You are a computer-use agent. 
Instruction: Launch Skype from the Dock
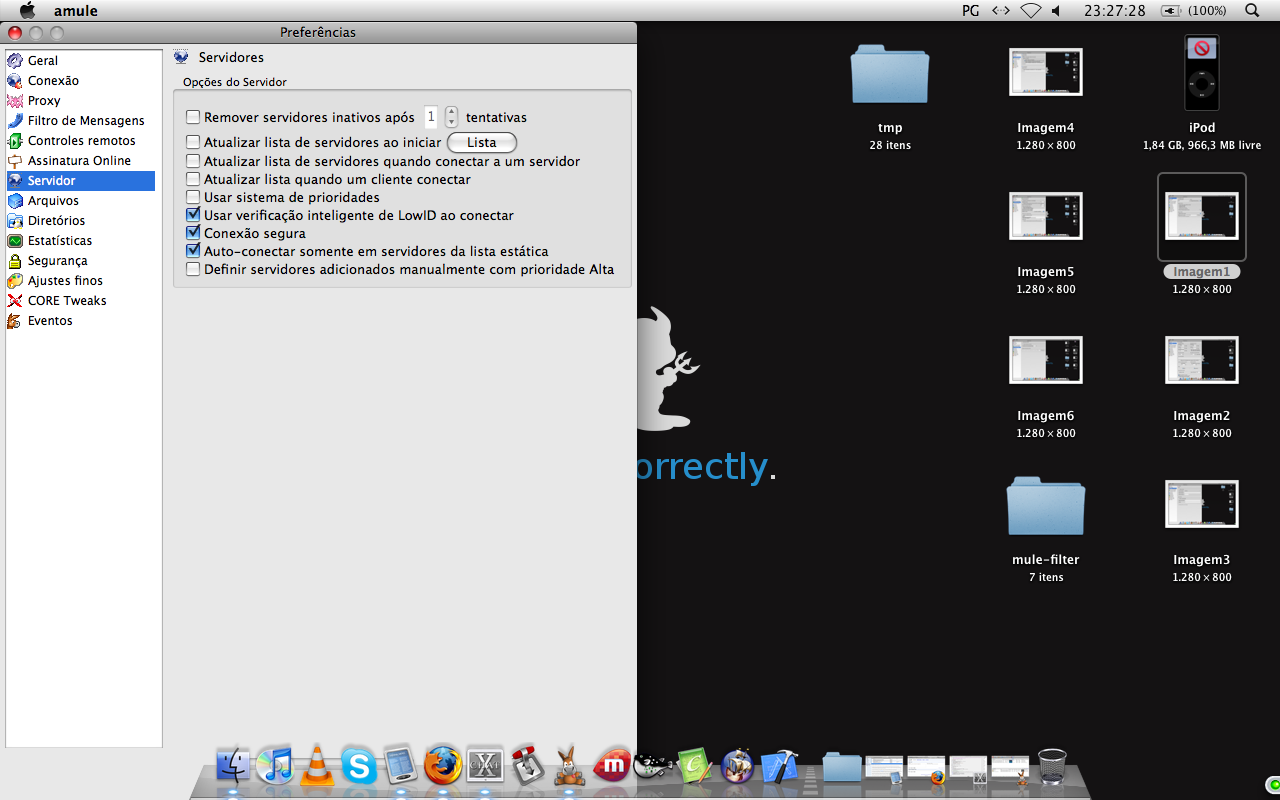tap(359, 766)
